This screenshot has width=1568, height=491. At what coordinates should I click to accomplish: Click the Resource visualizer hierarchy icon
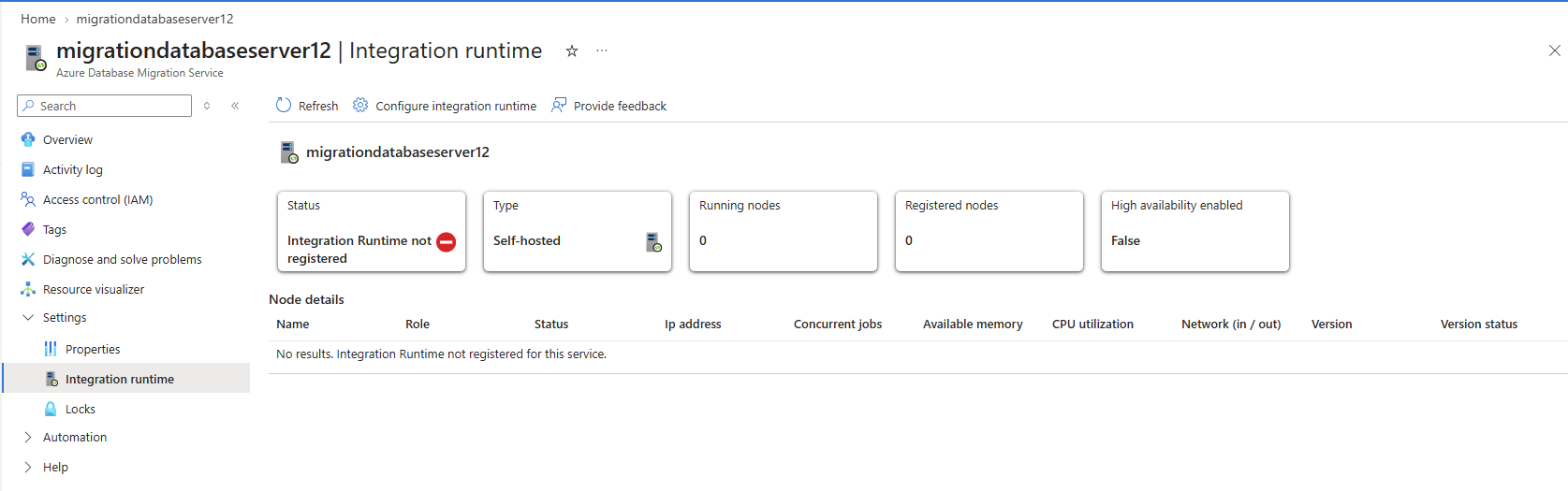28,289
